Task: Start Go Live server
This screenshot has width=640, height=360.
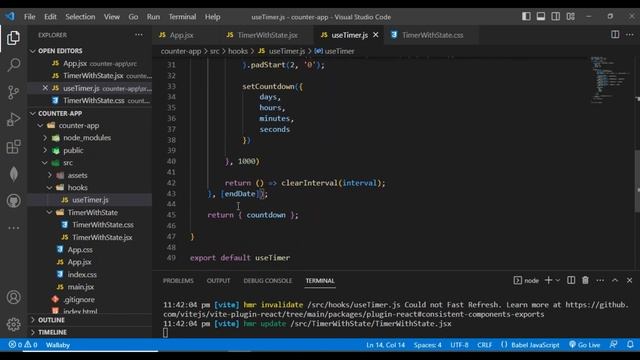Action: coord(584,345)
